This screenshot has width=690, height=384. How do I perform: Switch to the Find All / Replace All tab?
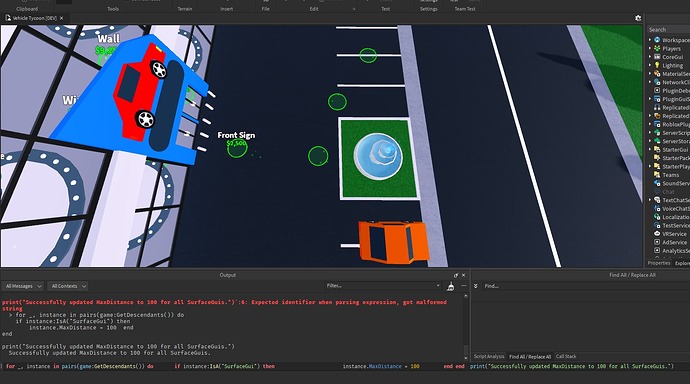[x=530, y=357]
